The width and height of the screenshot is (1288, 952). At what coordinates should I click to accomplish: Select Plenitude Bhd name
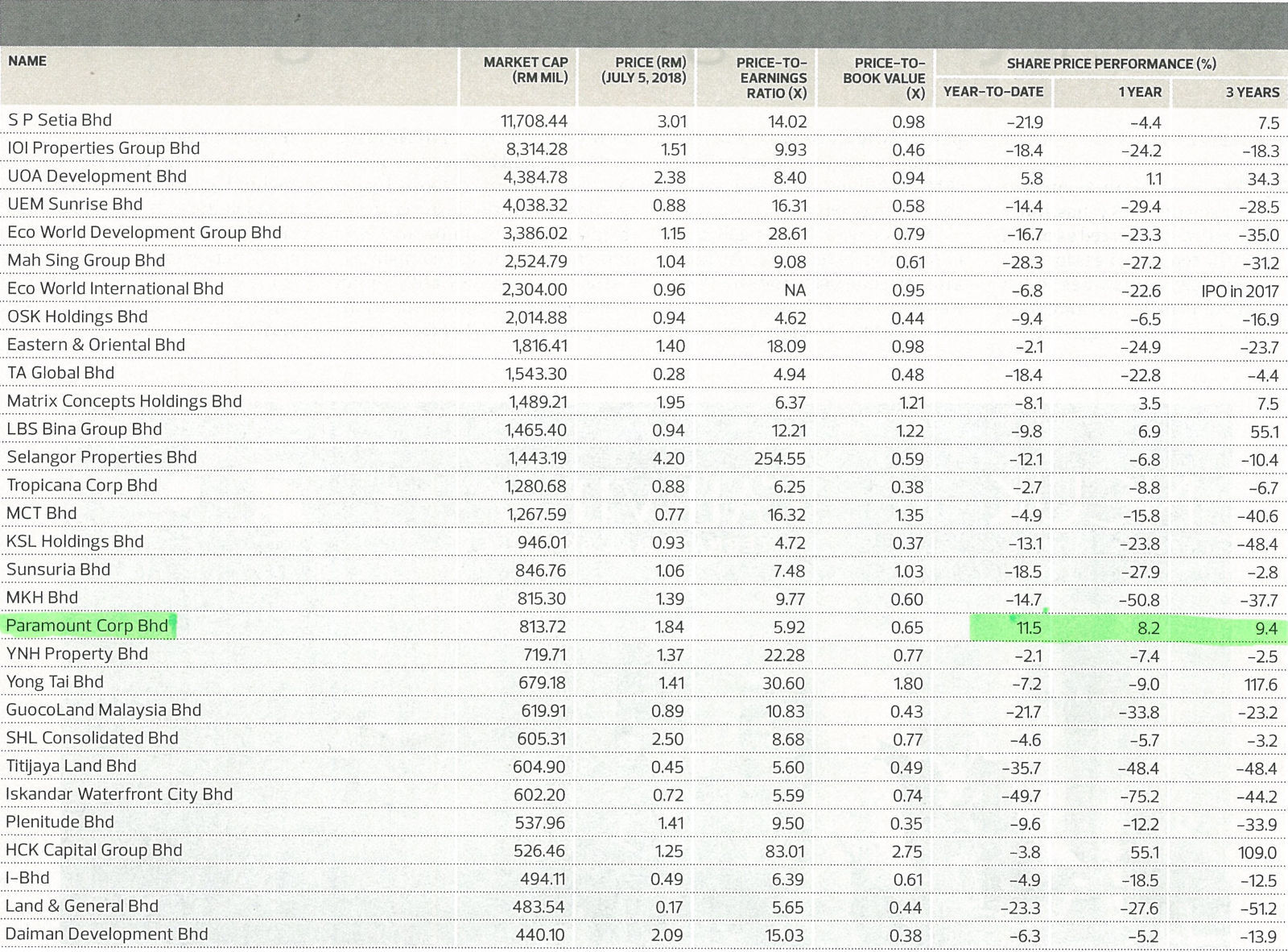(x=60, y=822)
